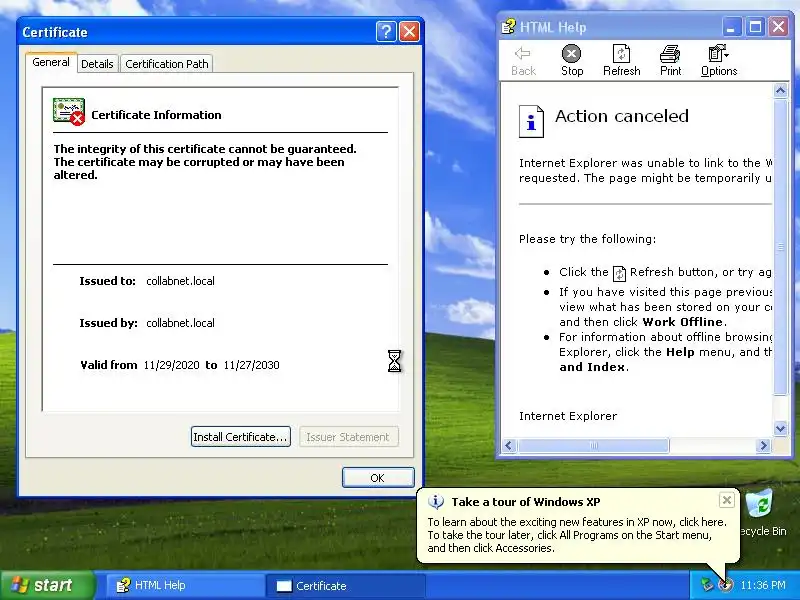Click 'Take a tour of Windows XP' title

526,502
